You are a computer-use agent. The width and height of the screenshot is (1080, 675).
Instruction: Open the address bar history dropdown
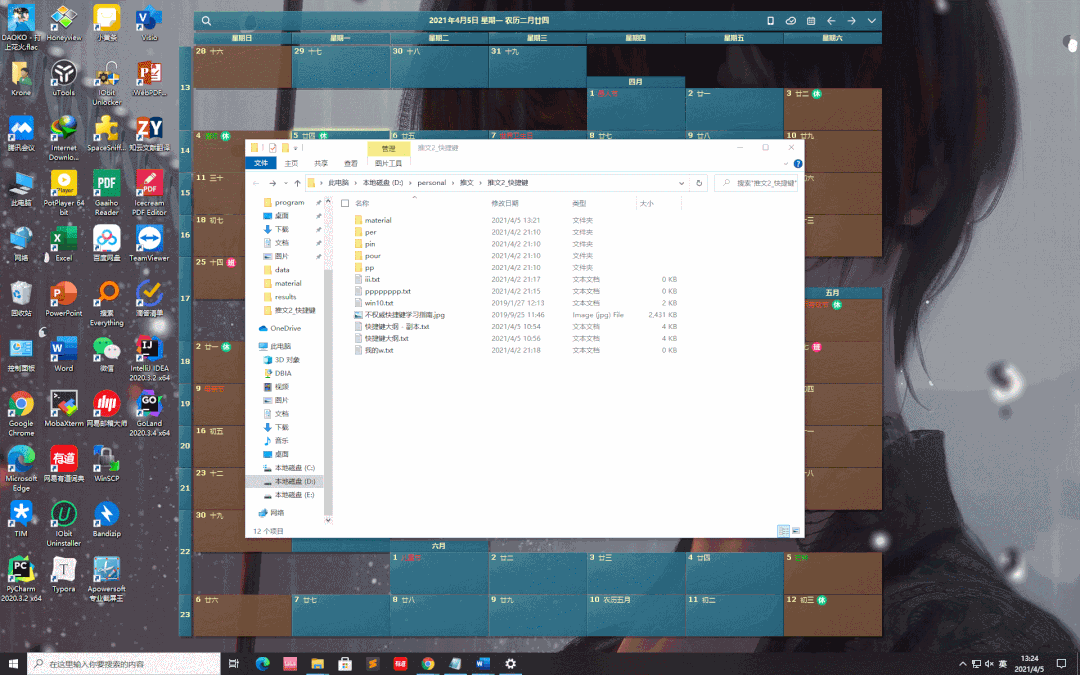pos(682,183)
